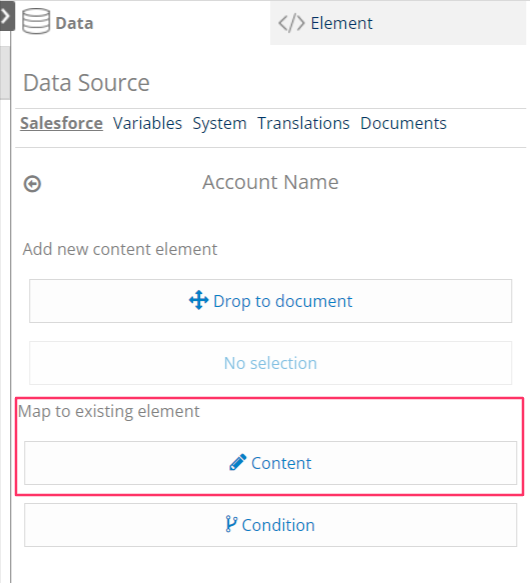
Task: Click the database stack icon
Action: 36,22
